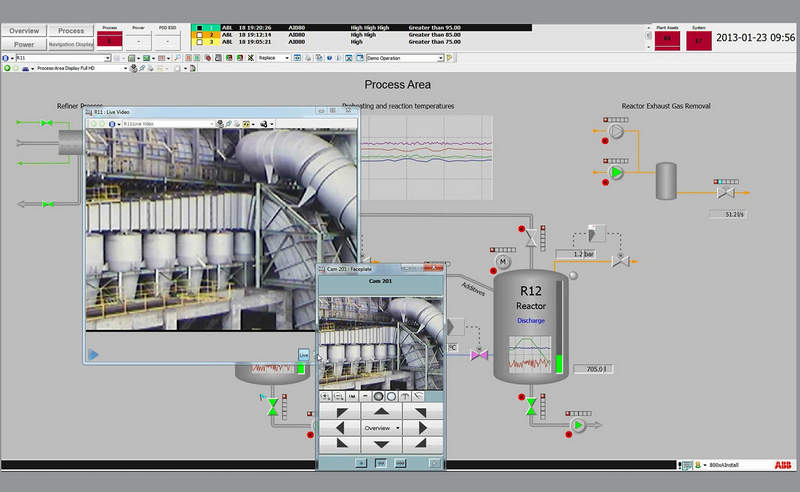
Task: Pan camera right with the right arrow
Action: click(x=422, y=428)
